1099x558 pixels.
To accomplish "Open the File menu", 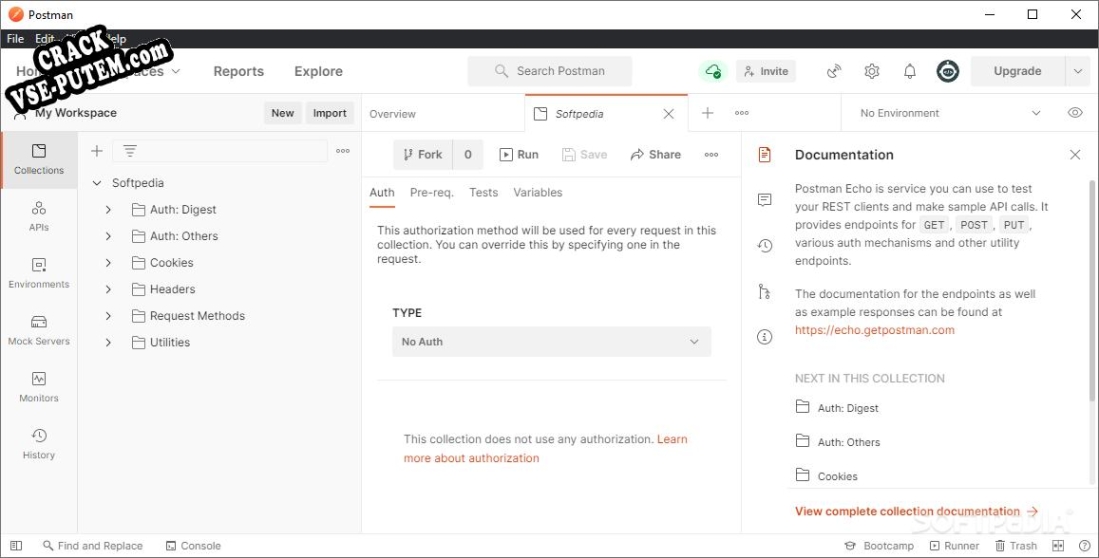I will (15, 39).
